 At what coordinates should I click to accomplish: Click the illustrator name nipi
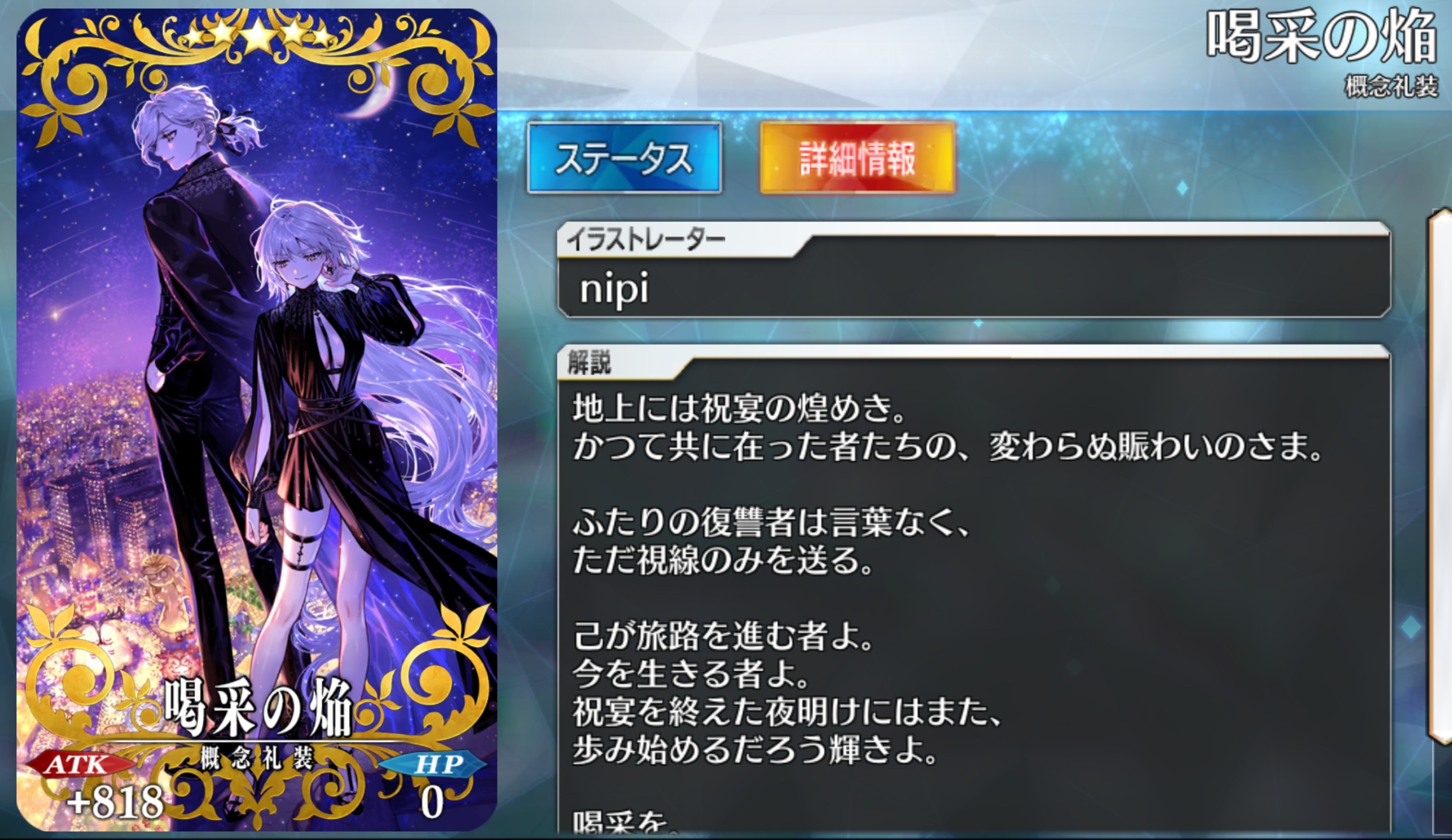(x=614, y=288)
